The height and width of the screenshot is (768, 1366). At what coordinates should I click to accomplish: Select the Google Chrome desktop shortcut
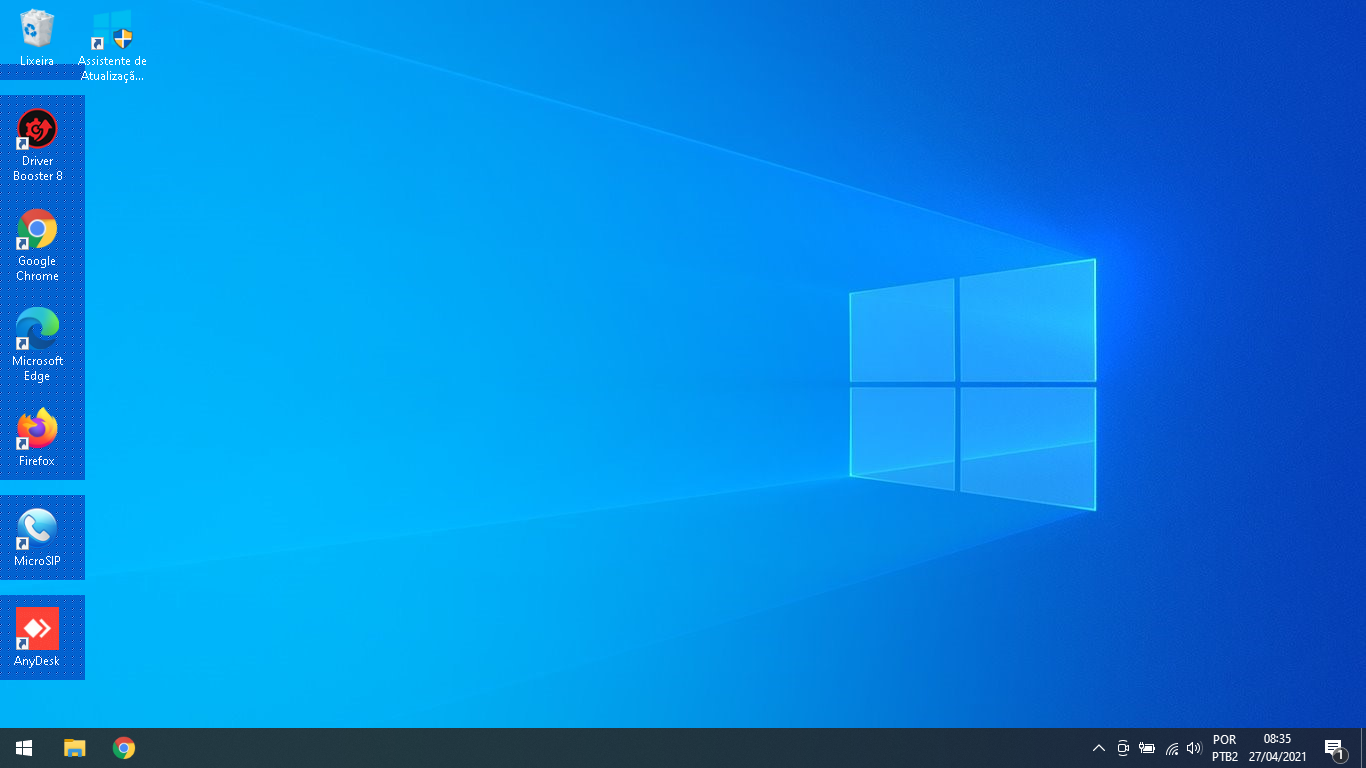(x=37, y=245)
